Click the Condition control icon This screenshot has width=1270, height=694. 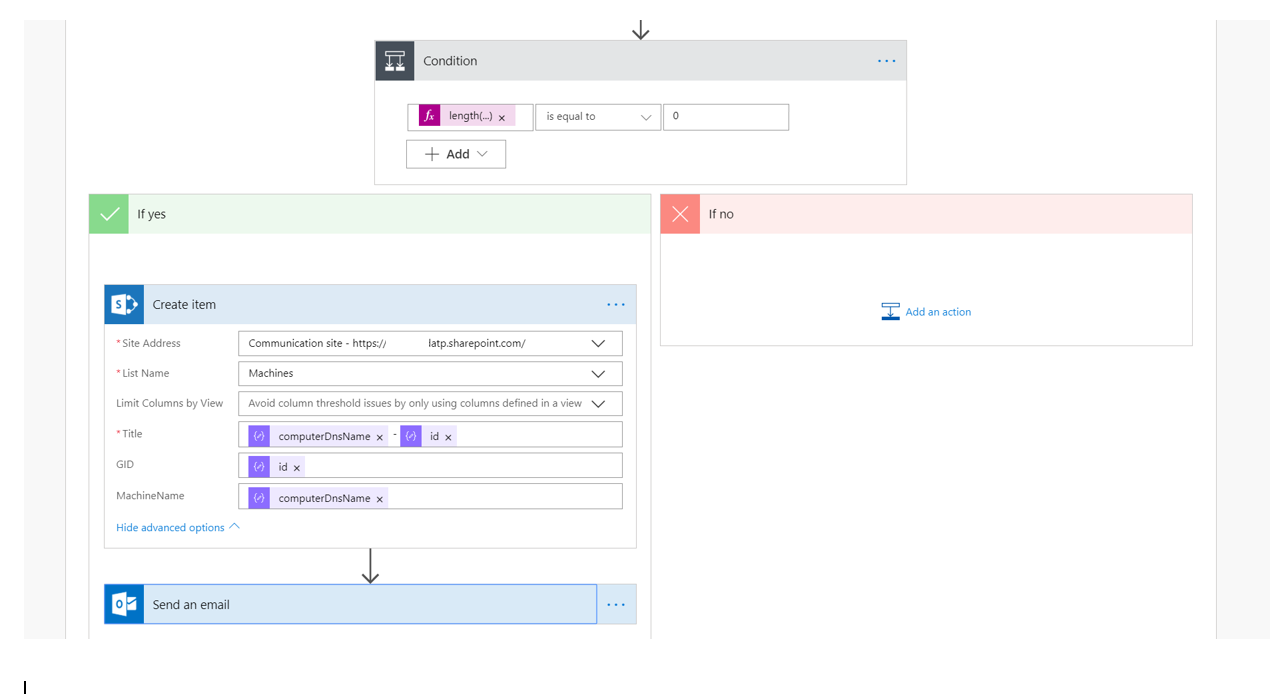click(395, 61)
